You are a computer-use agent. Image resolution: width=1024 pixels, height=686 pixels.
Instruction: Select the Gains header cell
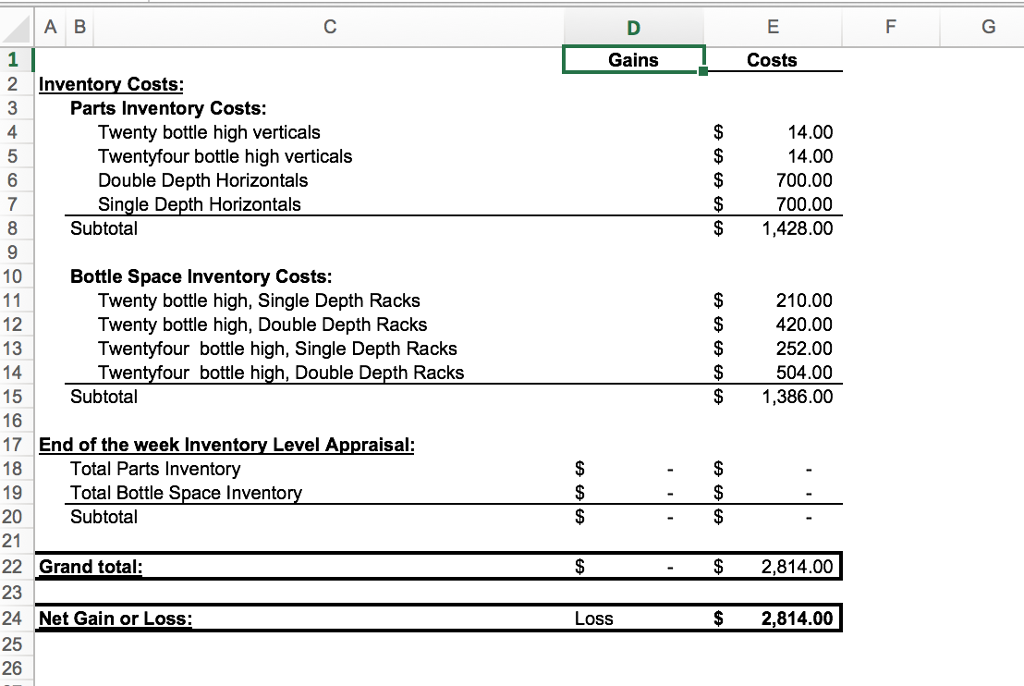tap(634, 60)
